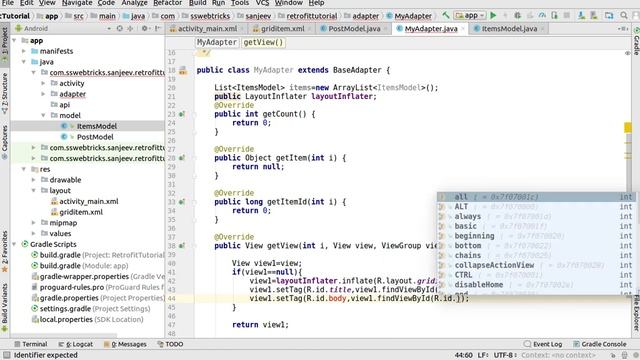The width and height of the screenshot is (640, 360).
Task: Click override gutter icon on line 28
Action: click(182, 158)
